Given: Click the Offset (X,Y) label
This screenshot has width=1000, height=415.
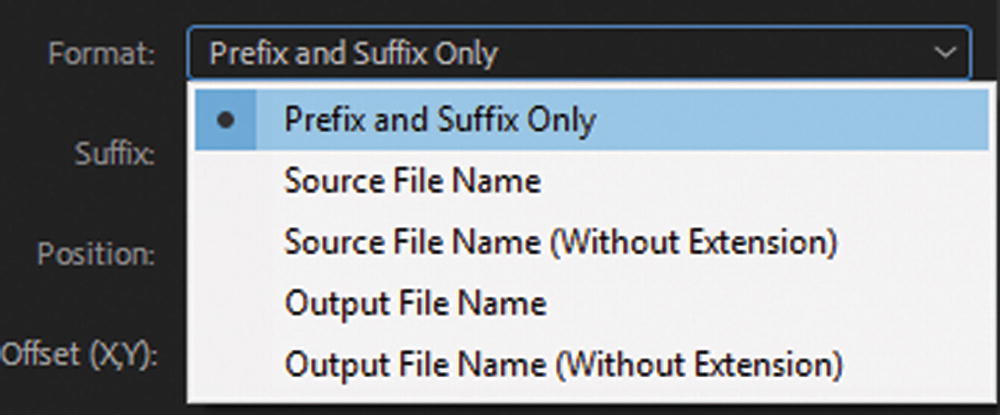Looking at the screenshot, I should pos(82,354).
